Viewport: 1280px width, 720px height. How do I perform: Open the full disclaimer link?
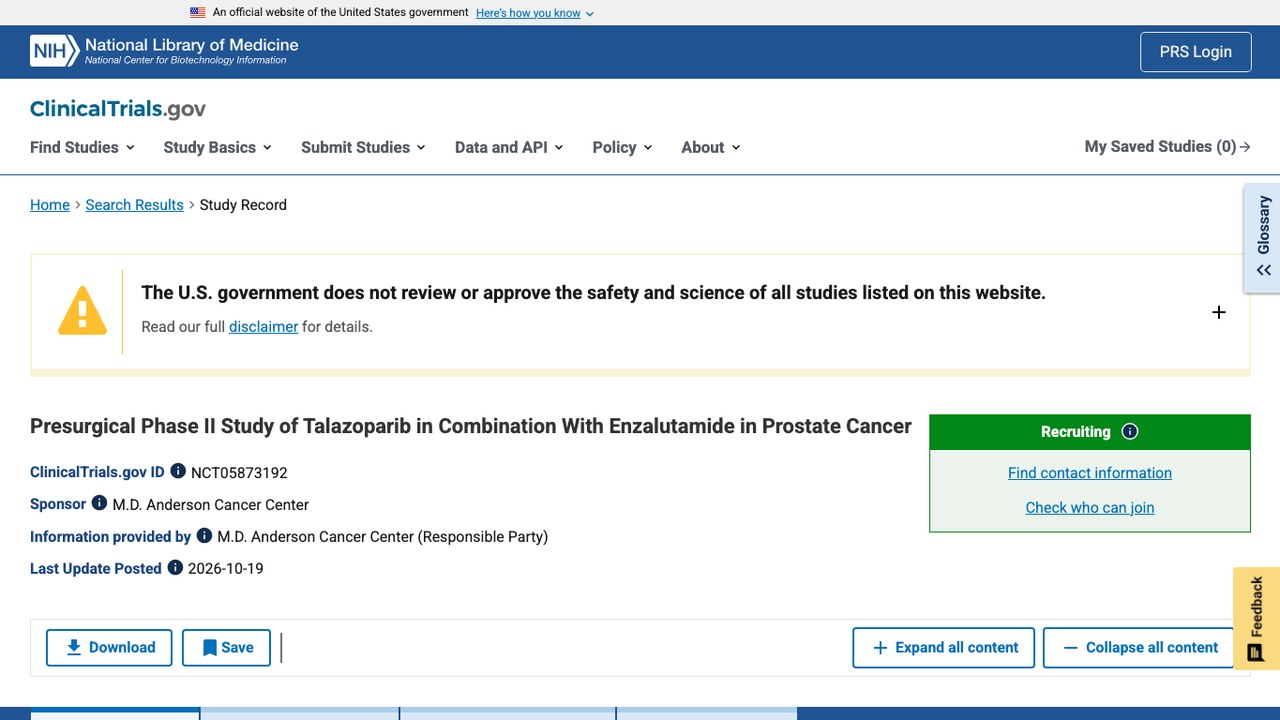click(x=263, y=327)
